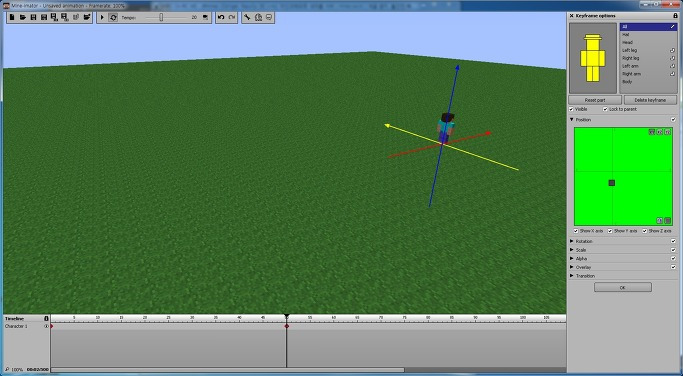Screen dimensions: 683x376
Task: Undo the last action
Action: (221, 17)
